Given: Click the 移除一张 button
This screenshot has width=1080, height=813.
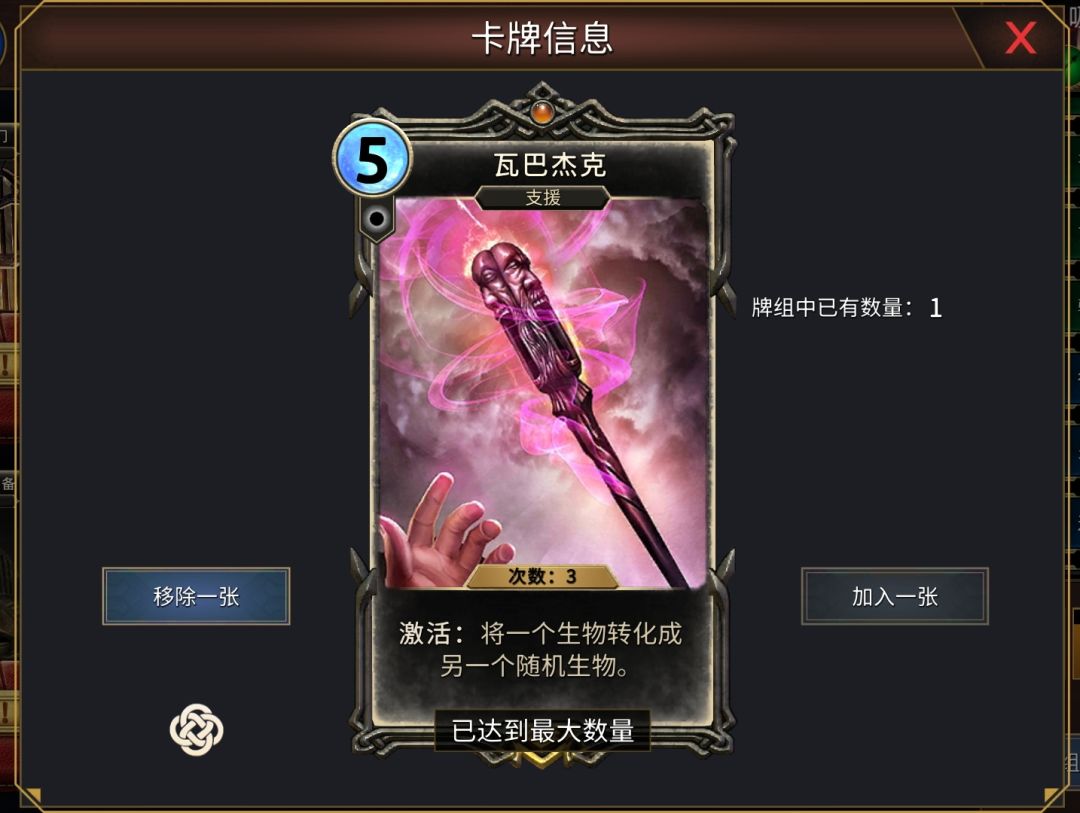Looking at the screenshot, I should [x=196, y=596].
